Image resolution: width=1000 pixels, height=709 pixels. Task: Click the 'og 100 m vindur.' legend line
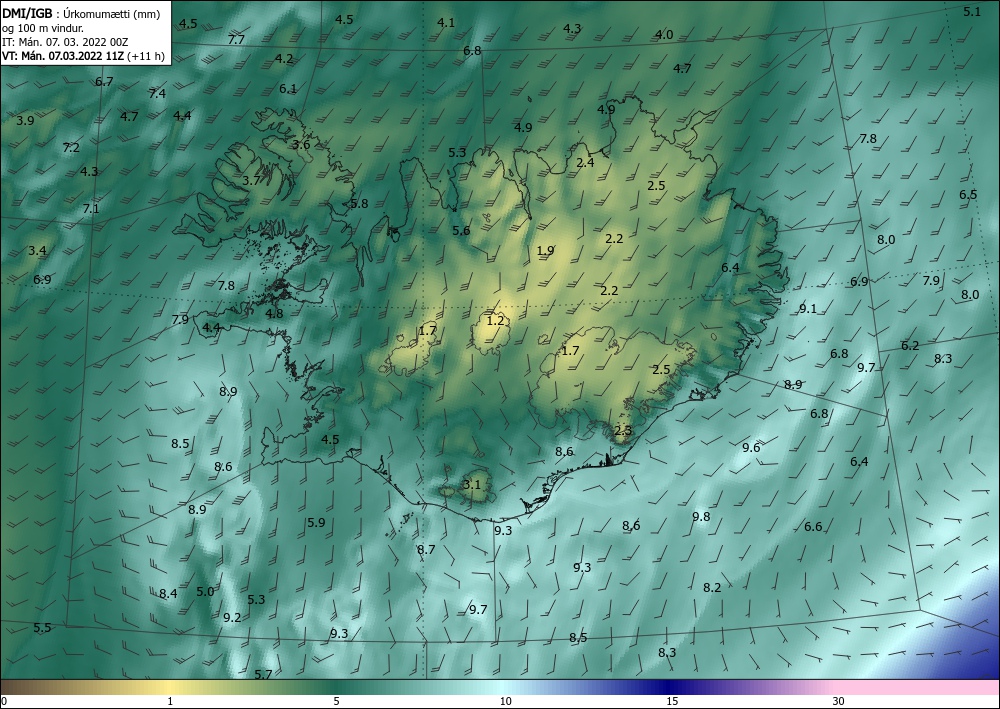(43, 28)
